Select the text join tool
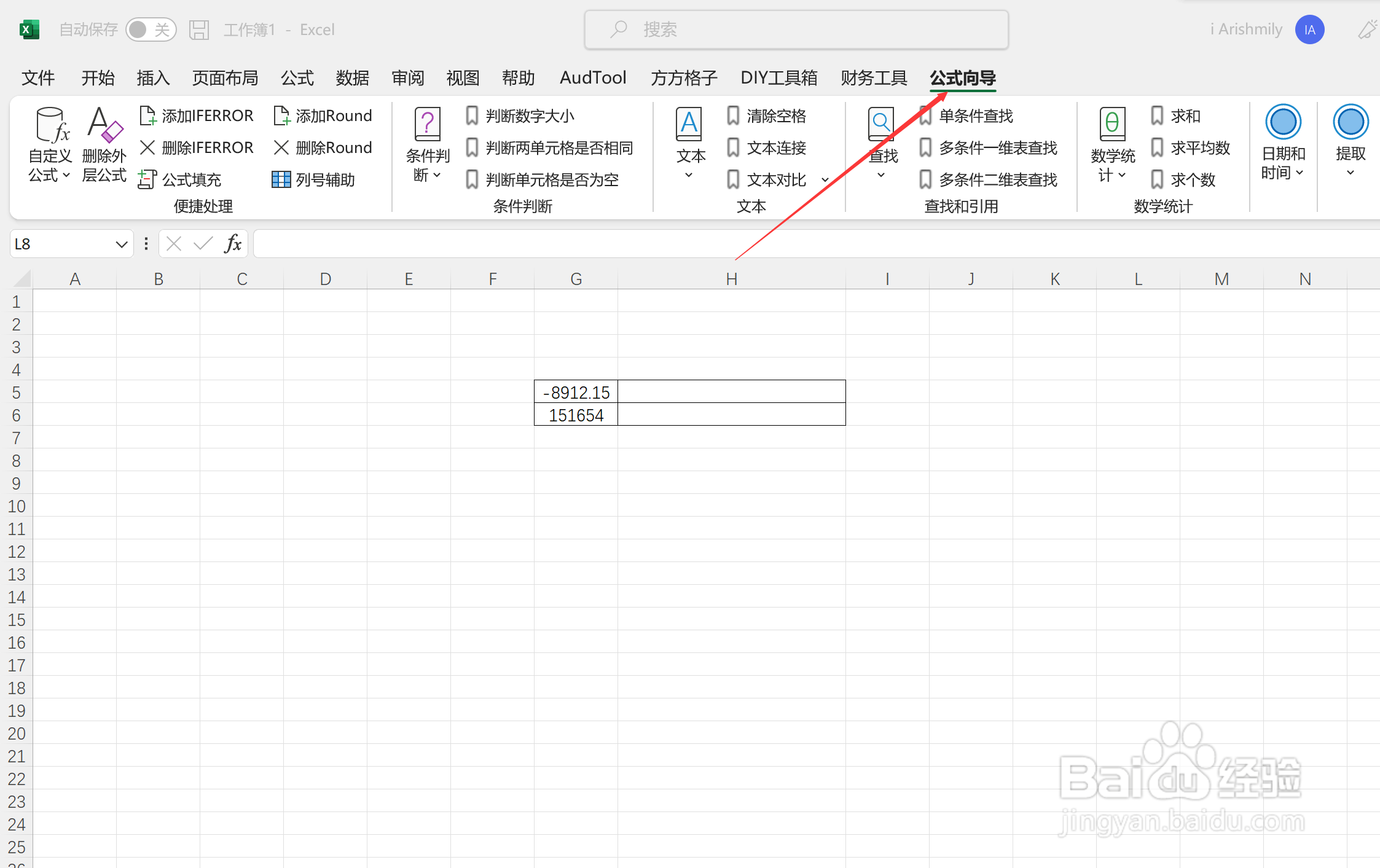1380x868 pixels. (766, 147)
